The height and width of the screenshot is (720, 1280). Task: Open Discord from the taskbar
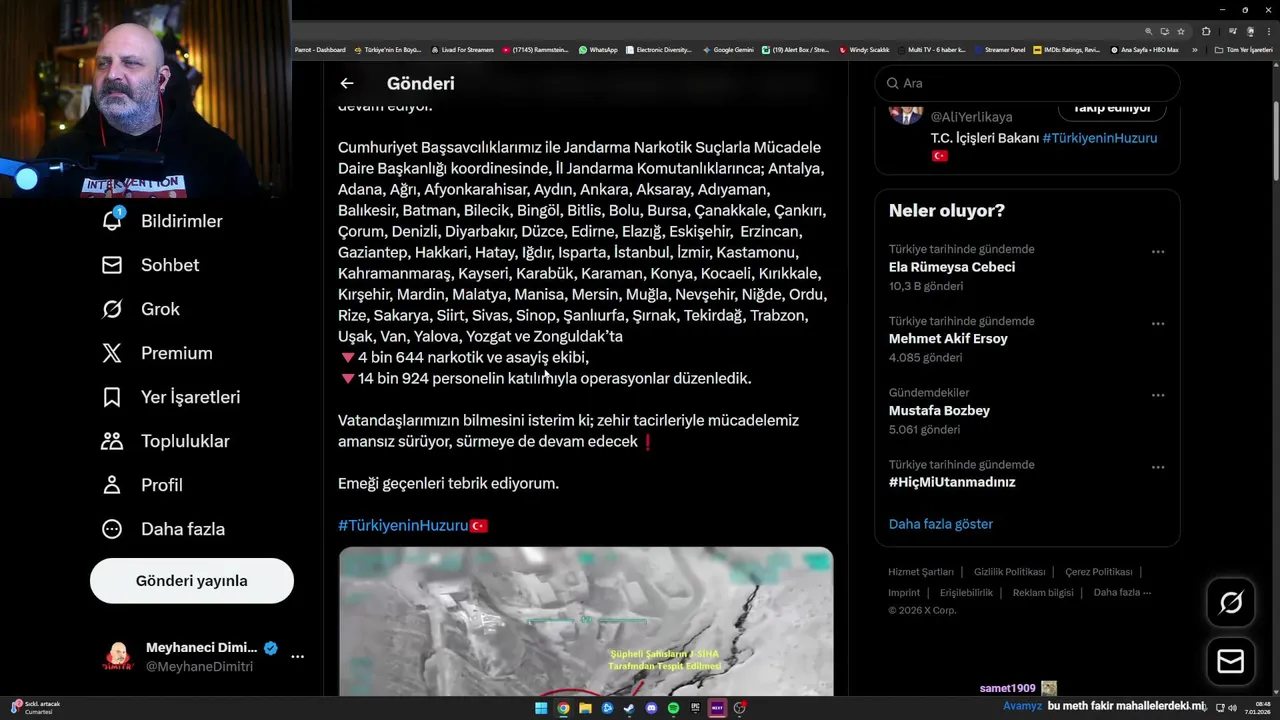(651, 708)
